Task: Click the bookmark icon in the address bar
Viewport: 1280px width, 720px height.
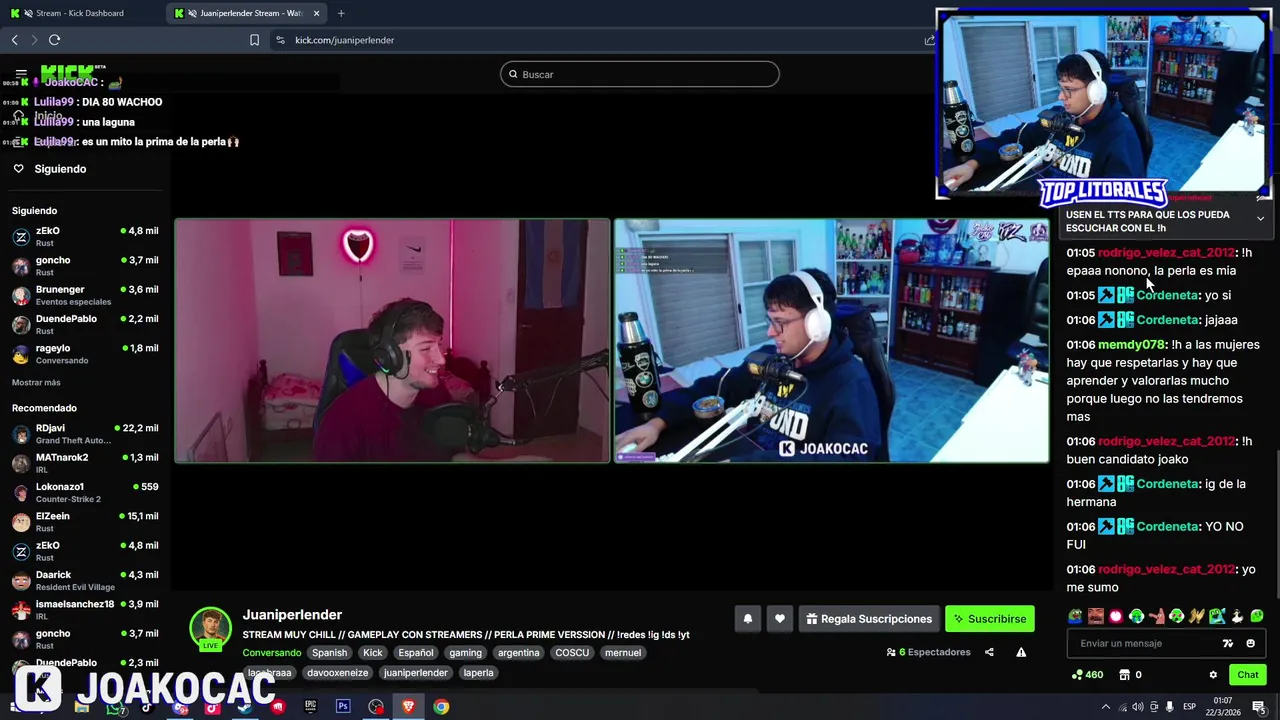Action: point(254,40)
